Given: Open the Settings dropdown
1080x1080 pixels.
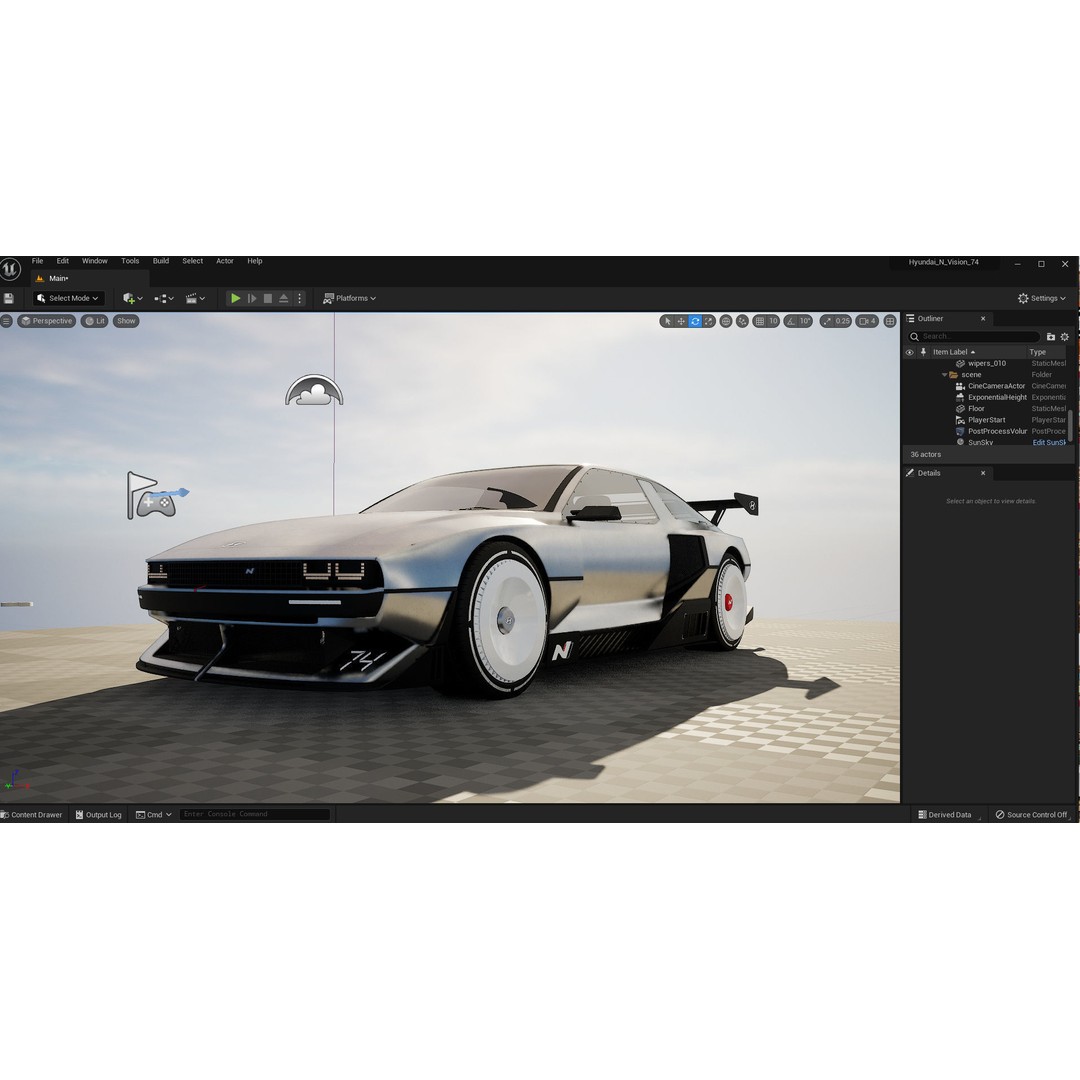Looking at the screenshot, I should click(1041, 298).
